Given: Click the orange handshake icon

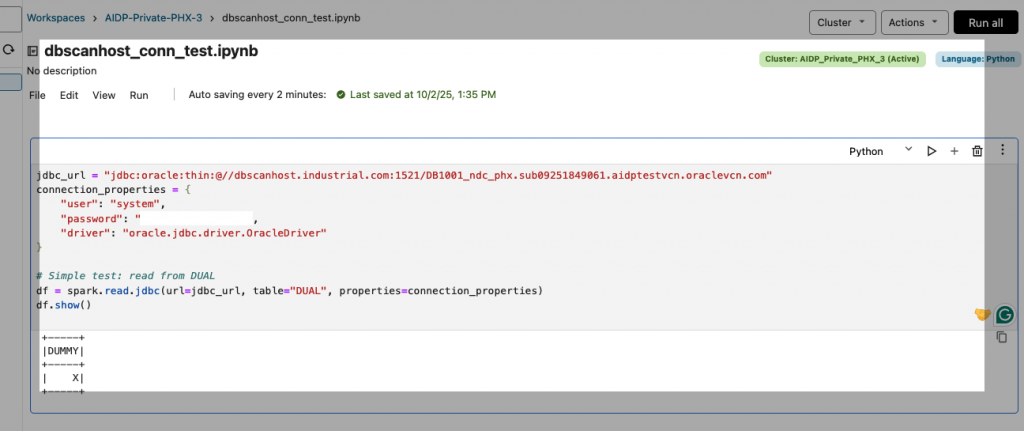Looking at the screenshot, I should pos(982,315).
